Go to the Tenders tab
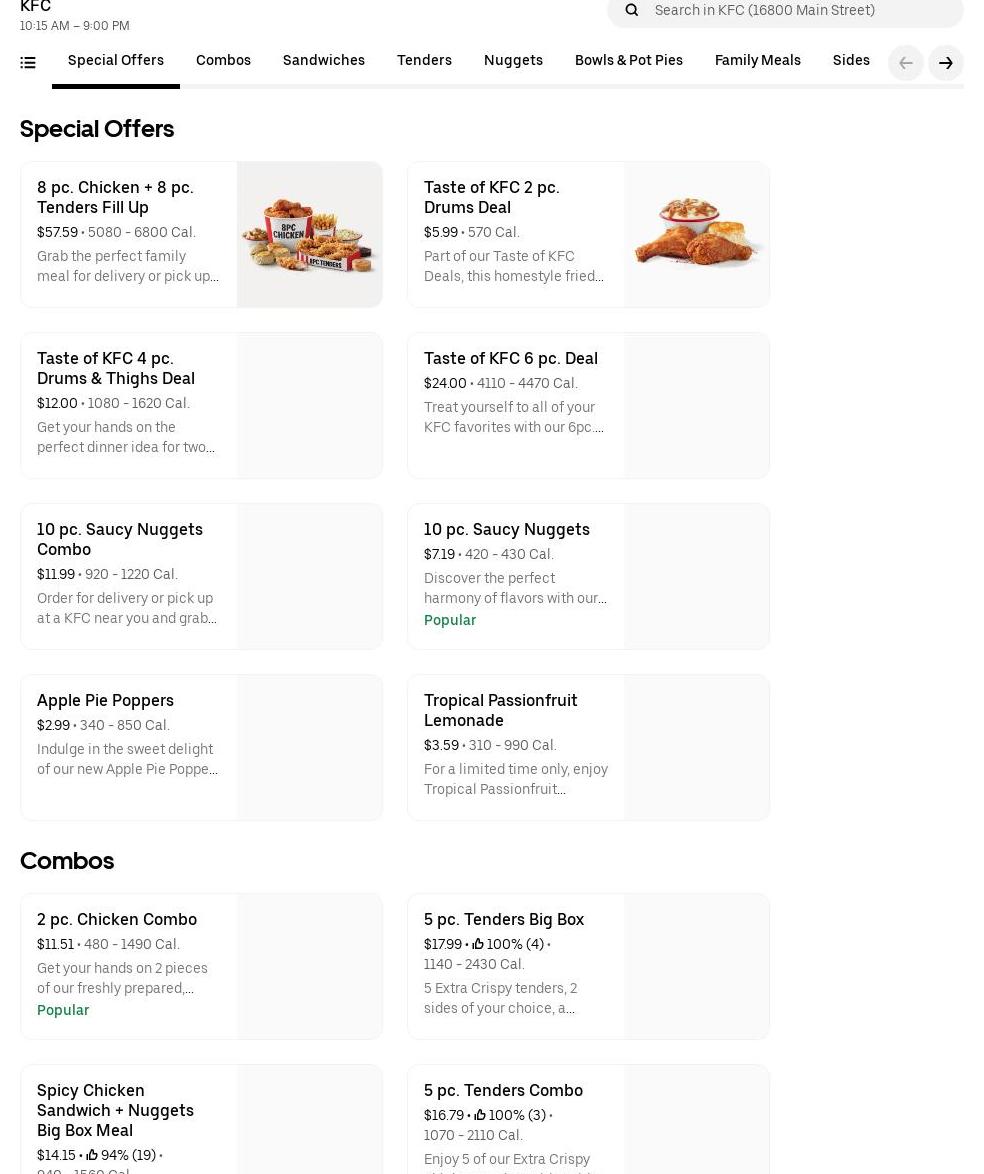The image size is (984, 1174). 424,60
